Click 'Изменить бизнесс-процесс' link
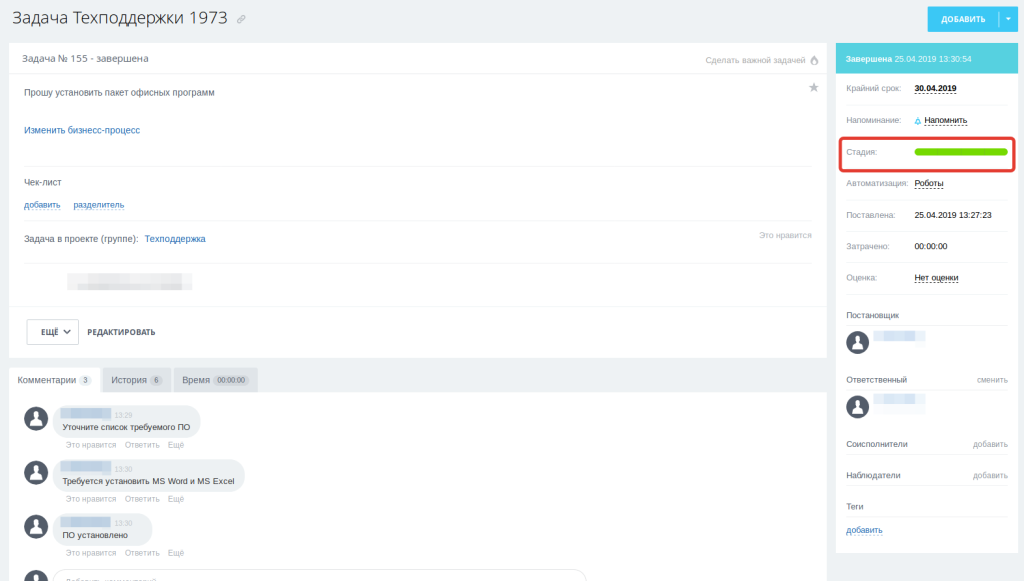The height and width of the screenshot is (581, 1024). pyautogui.click(x=82, y=130)
